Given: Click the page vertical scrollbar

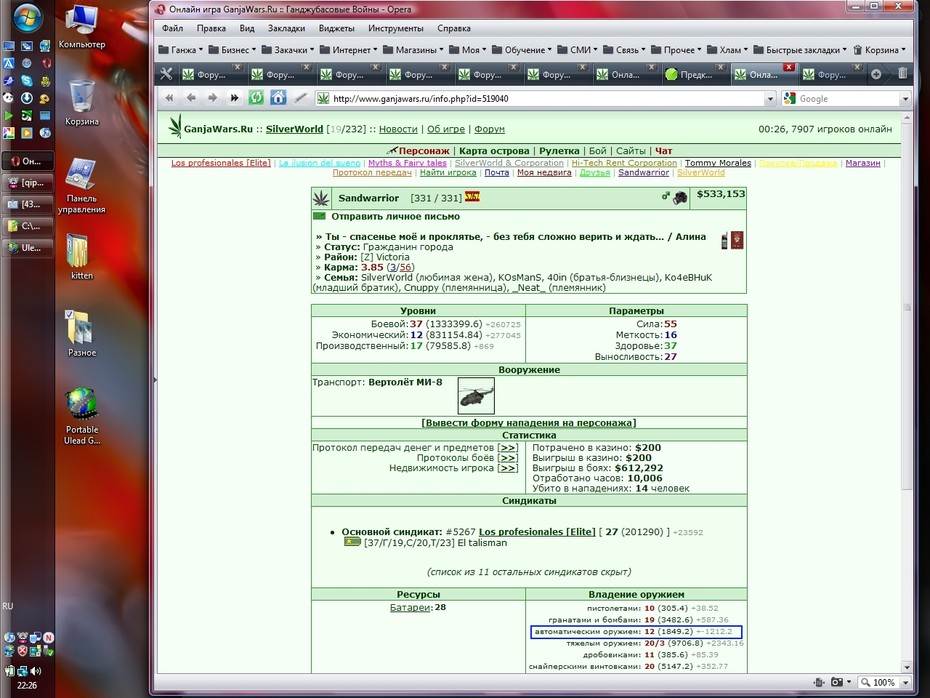Looking at the screenshot, I should click(x=906, y=391).
